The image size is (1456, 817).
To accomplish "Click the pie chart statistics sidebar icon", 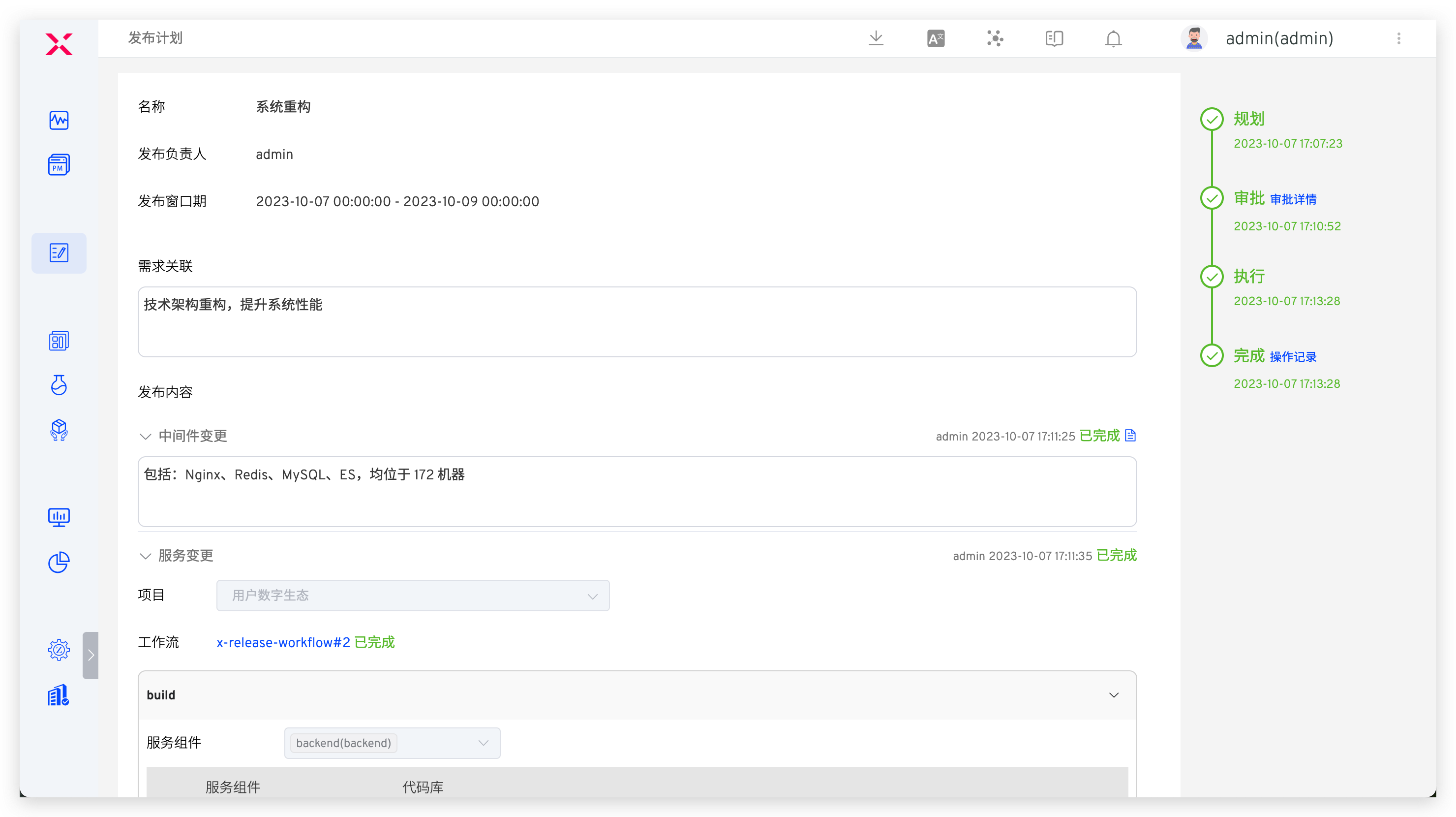I will point(59,562).
